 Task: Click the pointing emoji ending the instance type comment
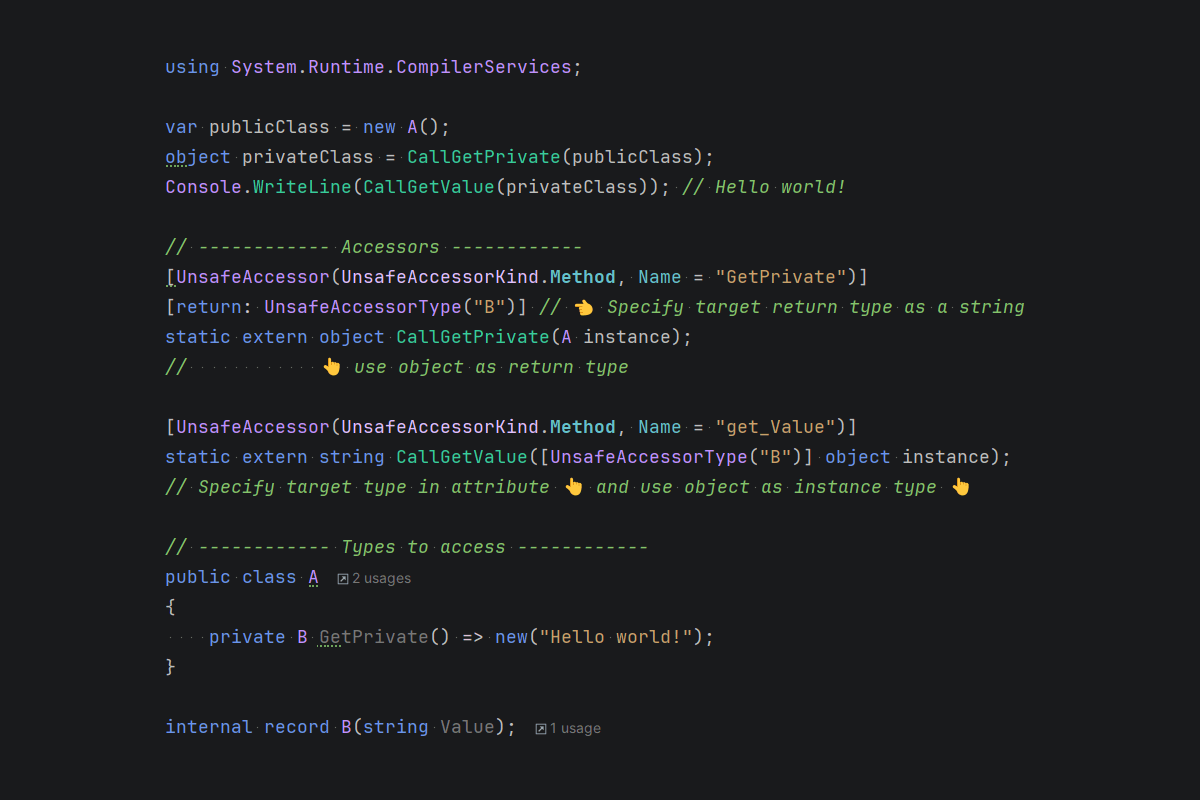point(960,487)
